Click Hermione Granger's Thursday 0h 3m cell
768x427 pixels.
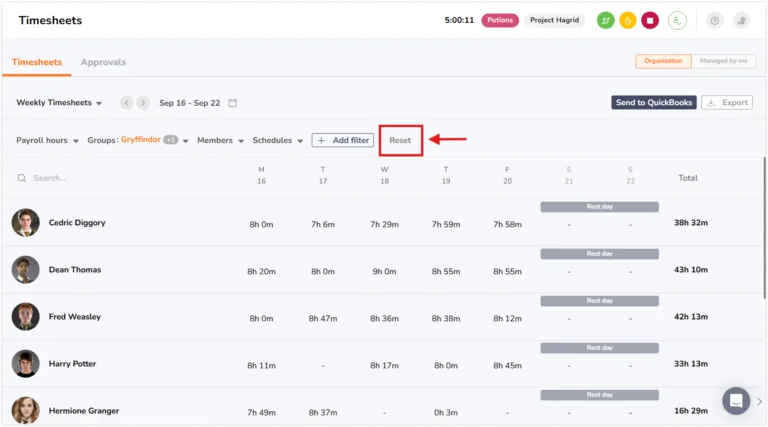tap(446, 412)
